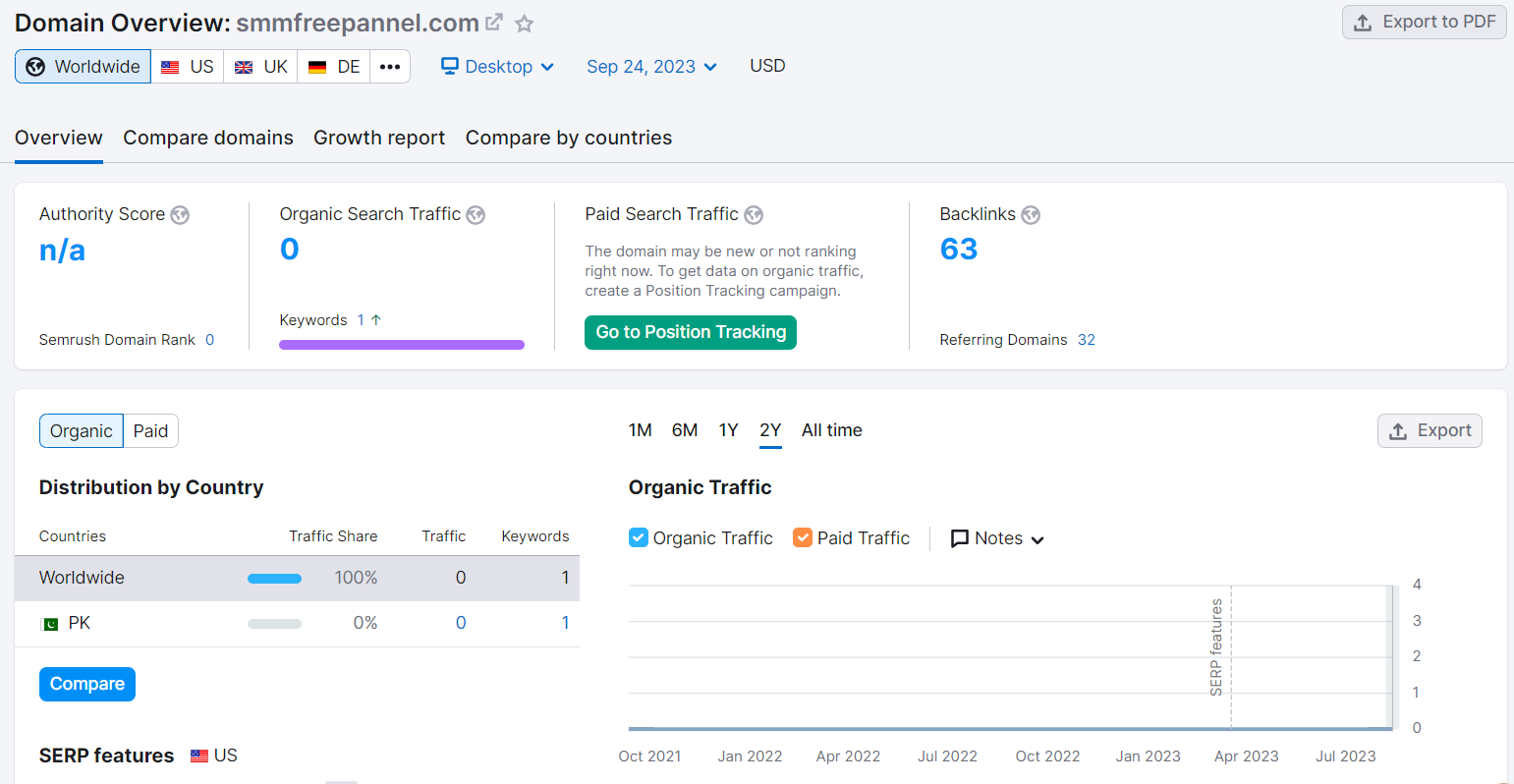The height and width of the screenshot is (784, 1514).
Task: Click the Export button above the chart
Action: 1430,430
